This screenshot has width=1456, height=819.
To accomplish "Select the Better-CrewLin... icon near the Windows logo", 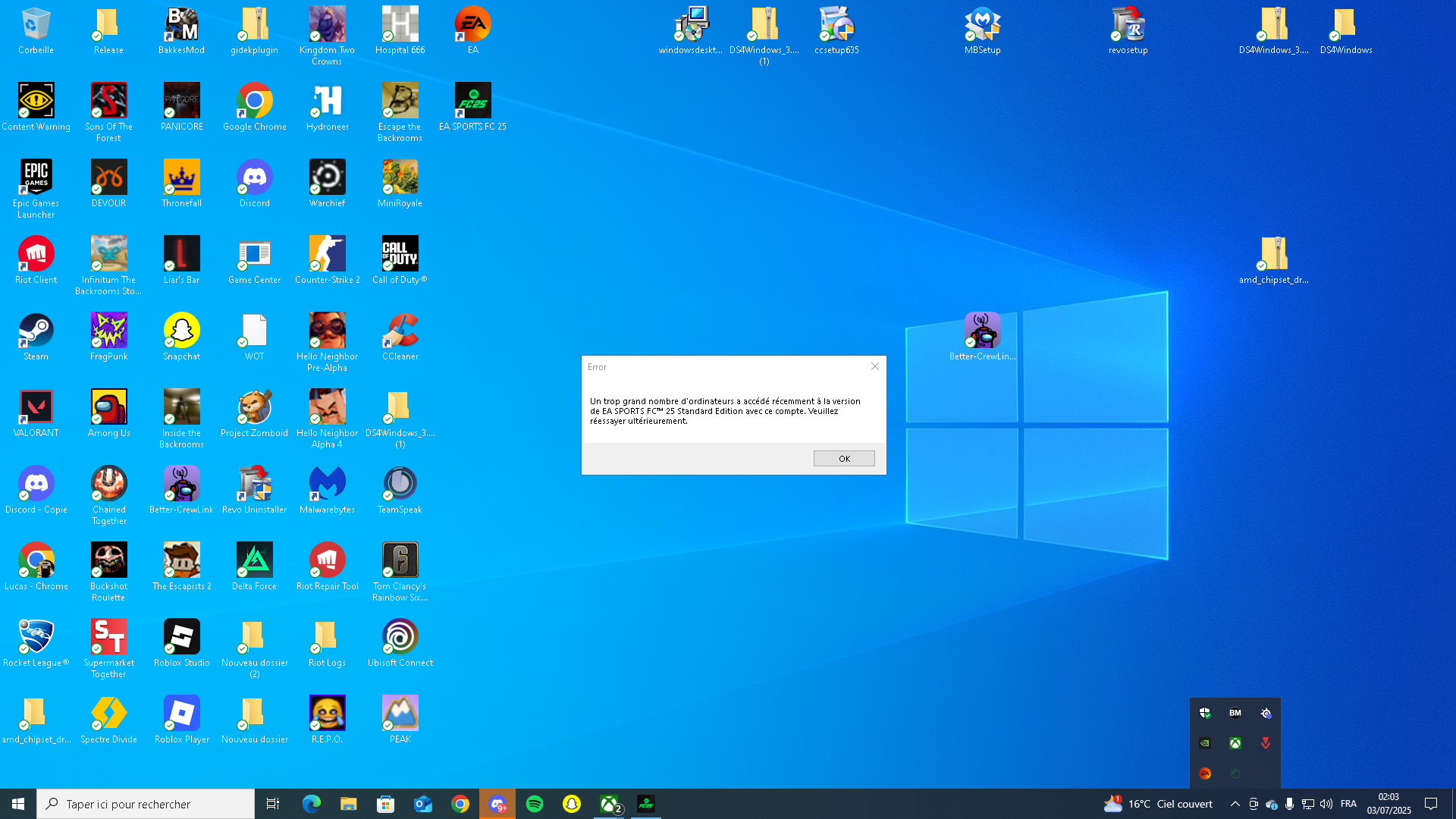I will coord(982,337).
